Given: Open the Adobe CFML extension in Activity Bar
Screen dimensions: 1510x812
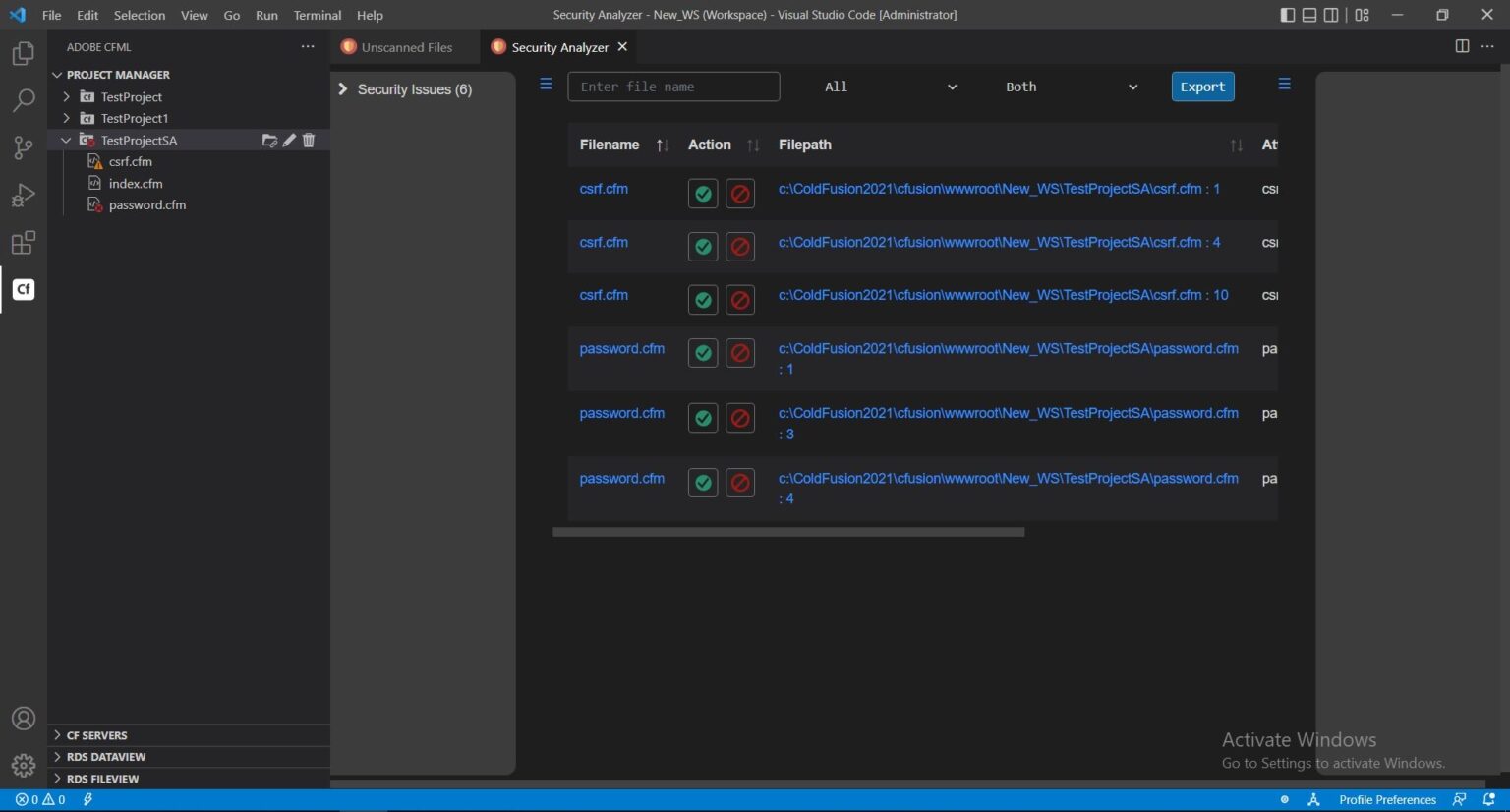Looking at the screenshot, I should (x=23, y=289).
